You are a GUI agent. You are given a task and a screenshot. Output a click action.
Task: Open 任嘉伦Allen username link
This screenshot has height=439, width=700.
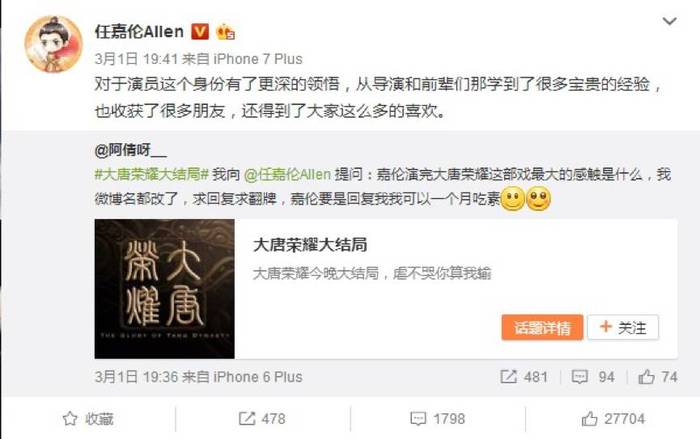tap(139, 32)
